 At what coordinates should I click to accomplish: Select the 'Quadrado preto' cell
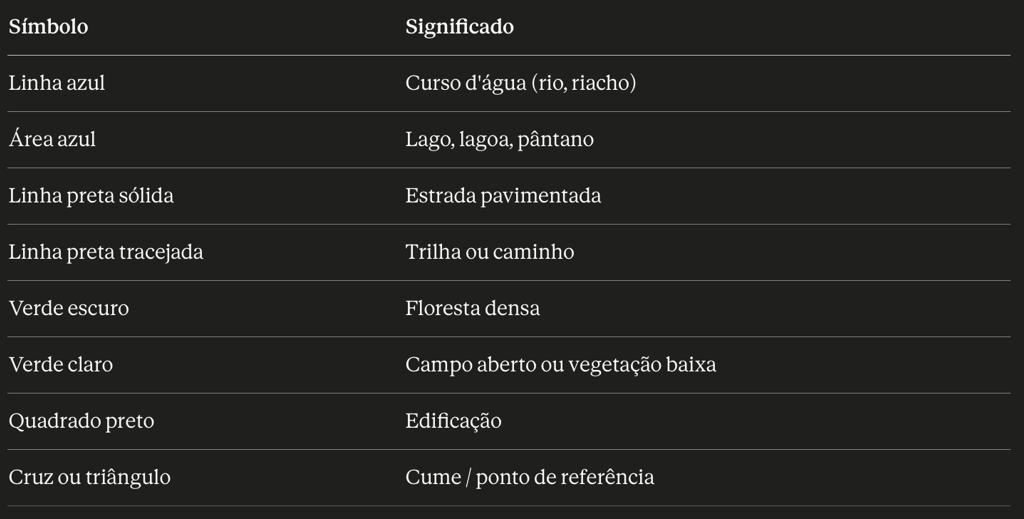pos(81,421)
